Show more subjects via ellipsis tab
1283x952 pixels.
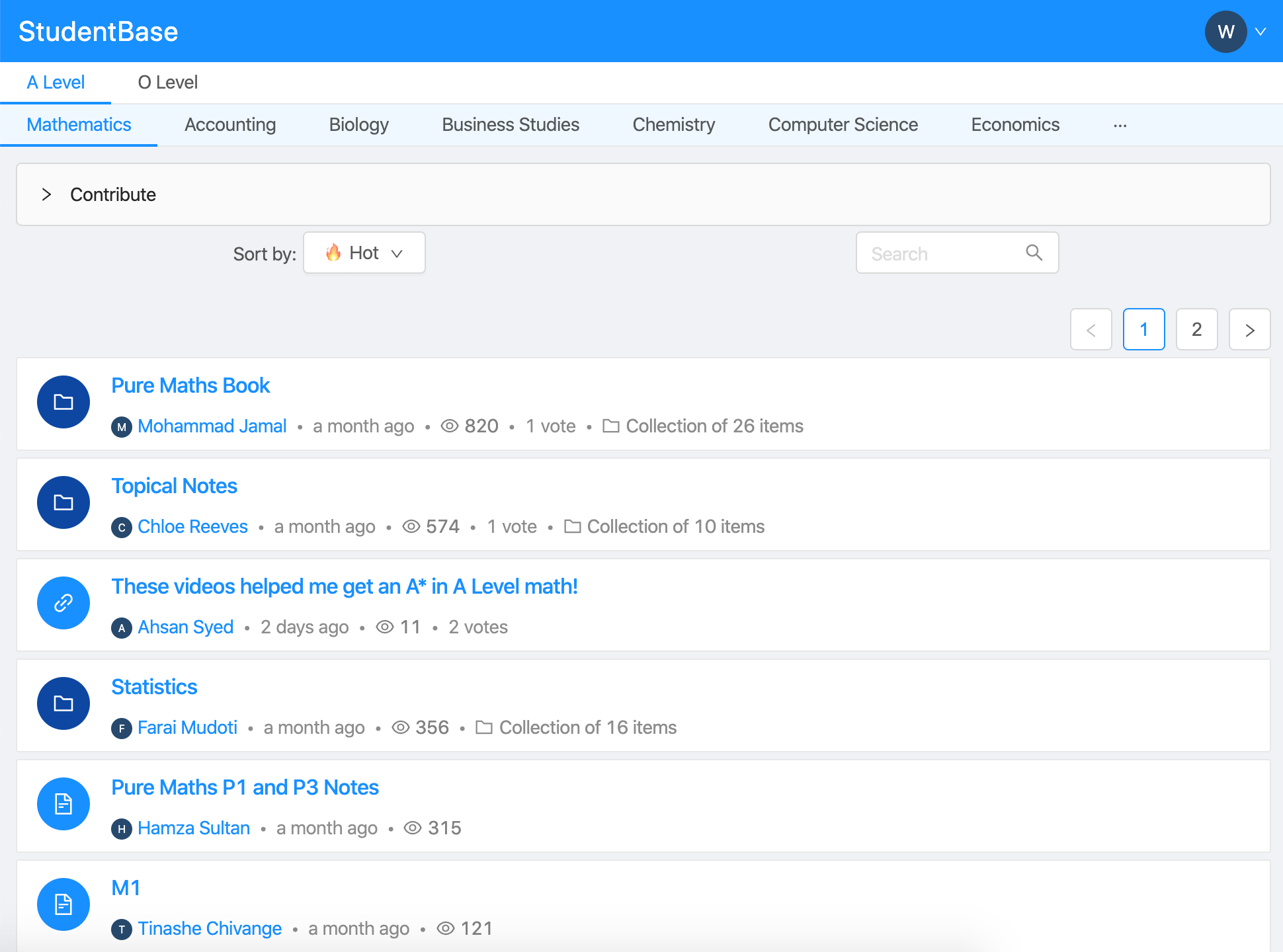coord(1120,125)
